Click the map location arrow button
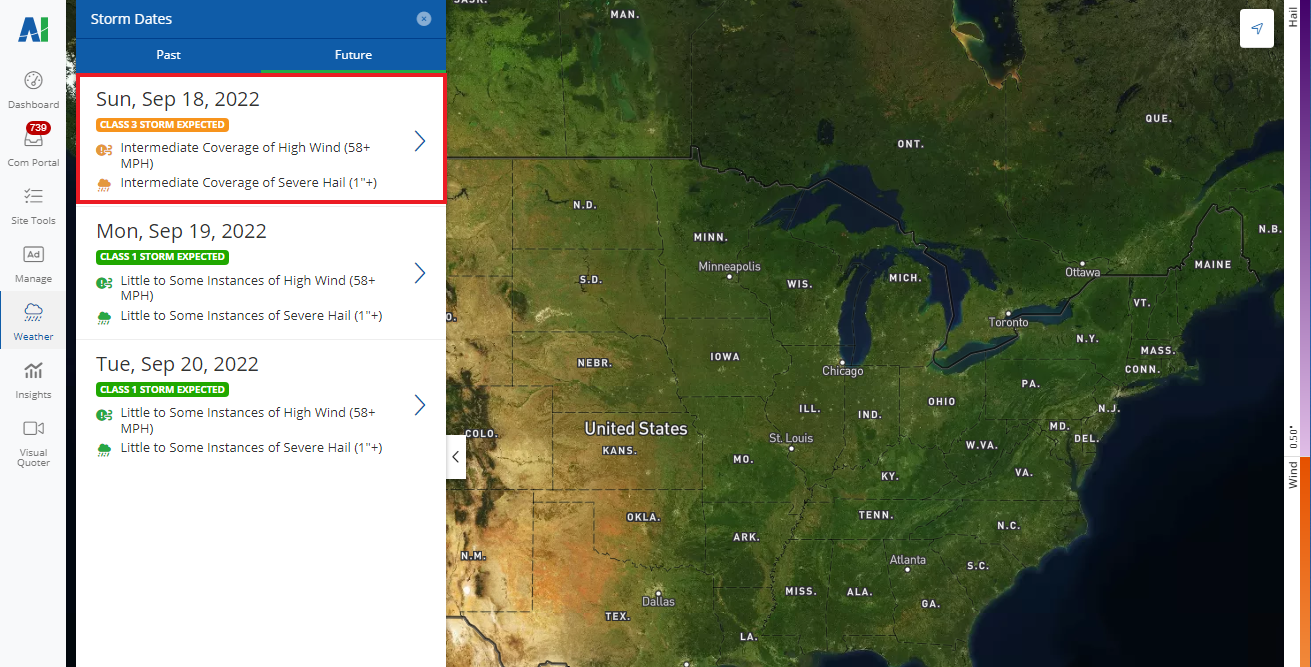Viewport: 1311px width, 667px height. [x=1256, y=29]
